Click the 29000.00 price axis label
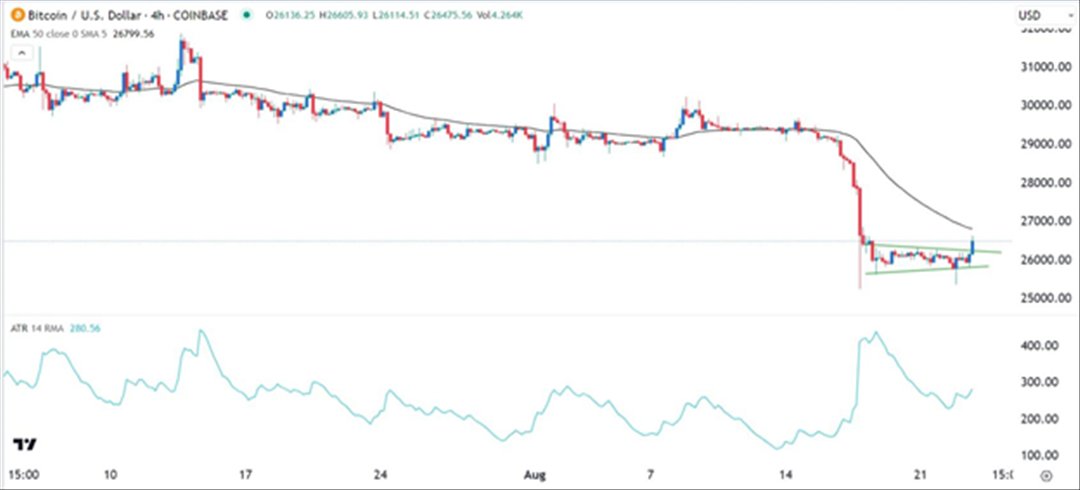This screenshot has height=490, width=1080. click(x=1046, y=144)
